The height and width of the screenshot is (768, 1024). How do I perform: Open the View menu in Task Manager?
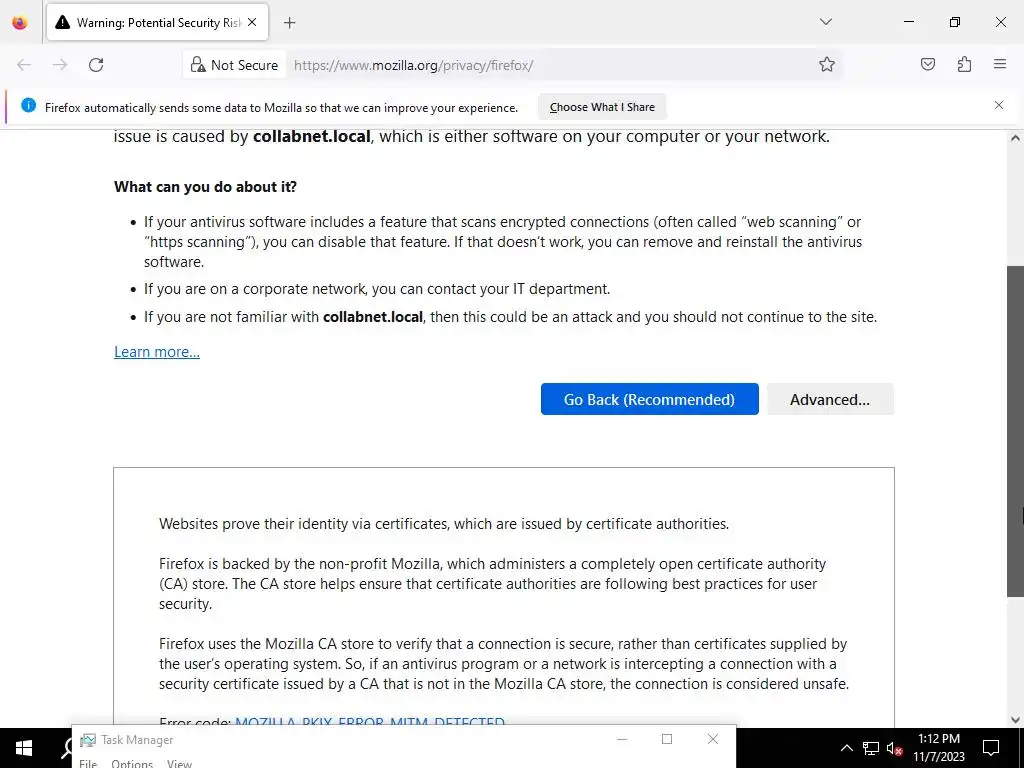tap(179, 763)
